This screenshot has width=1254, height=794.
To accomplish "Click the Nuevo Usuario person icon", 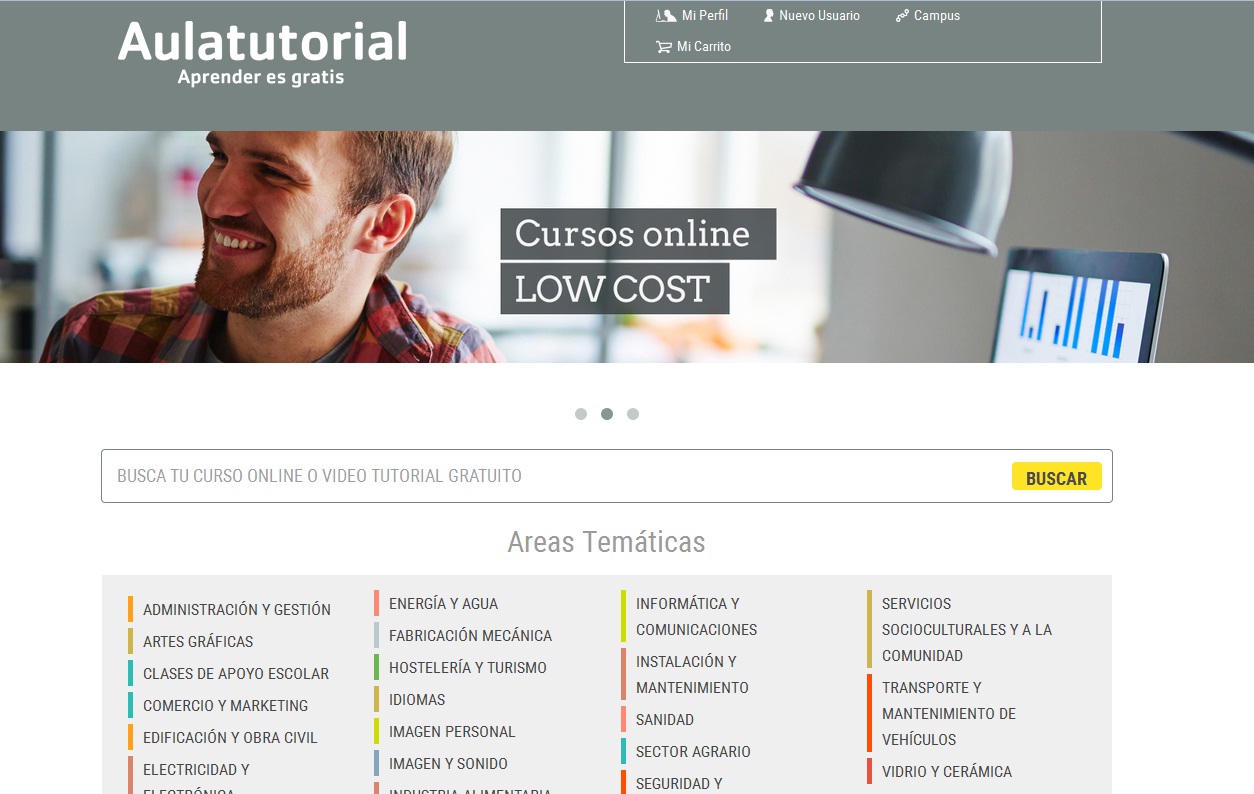I will click(769, 16).
